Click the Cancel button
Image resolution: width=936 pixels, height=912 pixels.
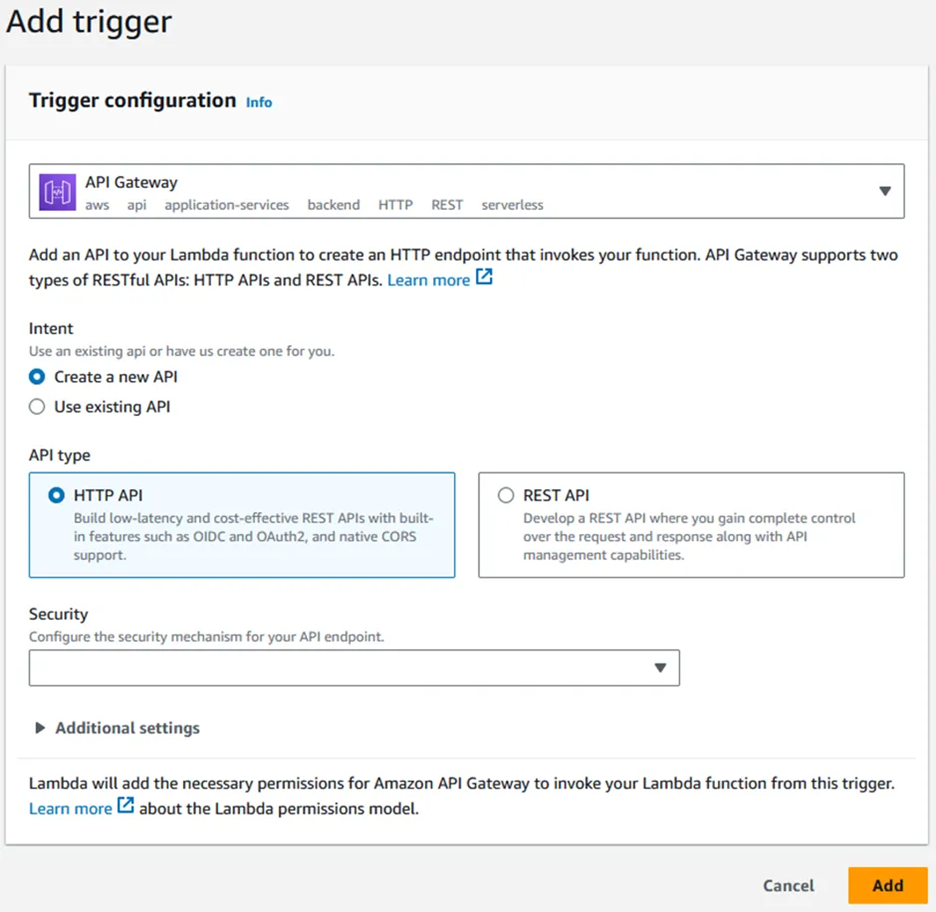tap(788, 886)
